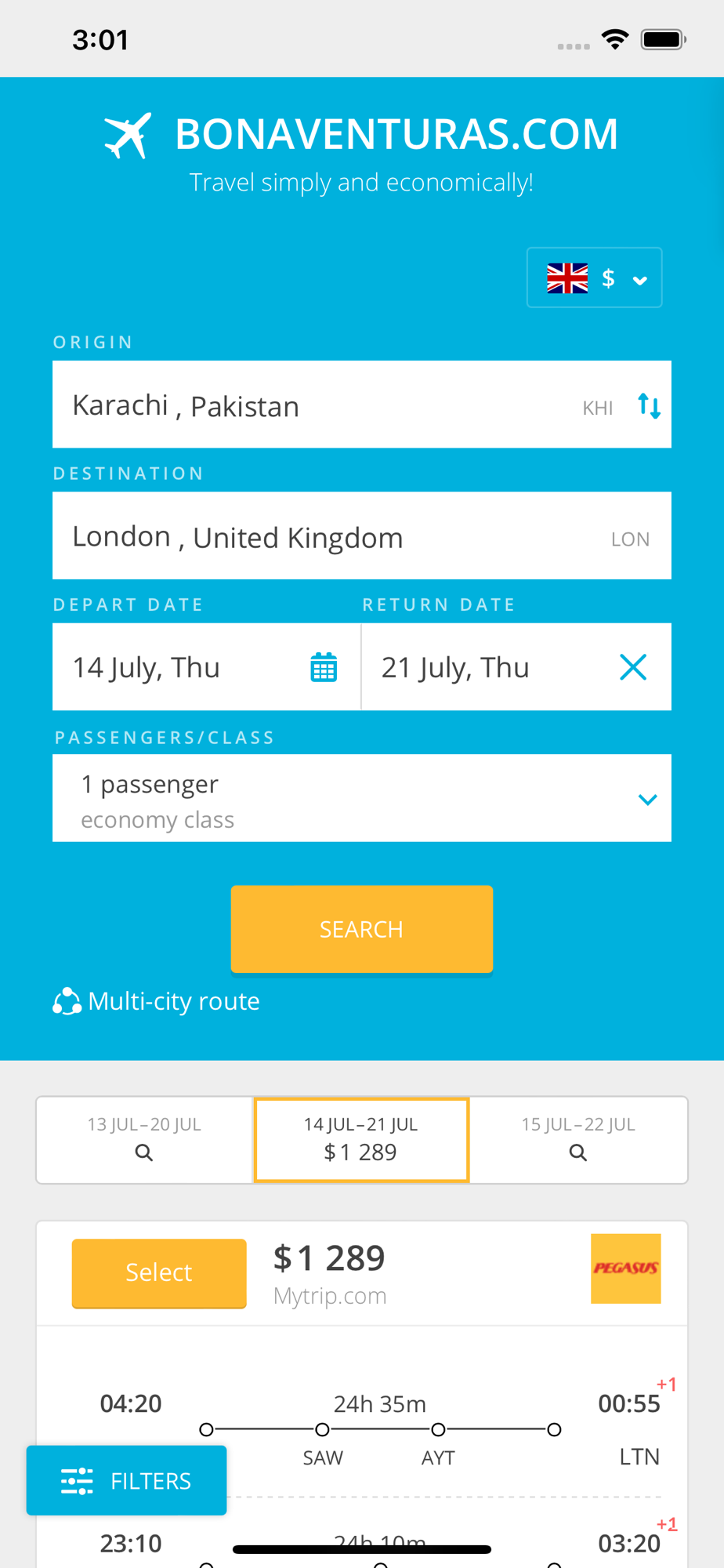
Task: Tap the airplane logo icon
Action: tap(128, 136)
